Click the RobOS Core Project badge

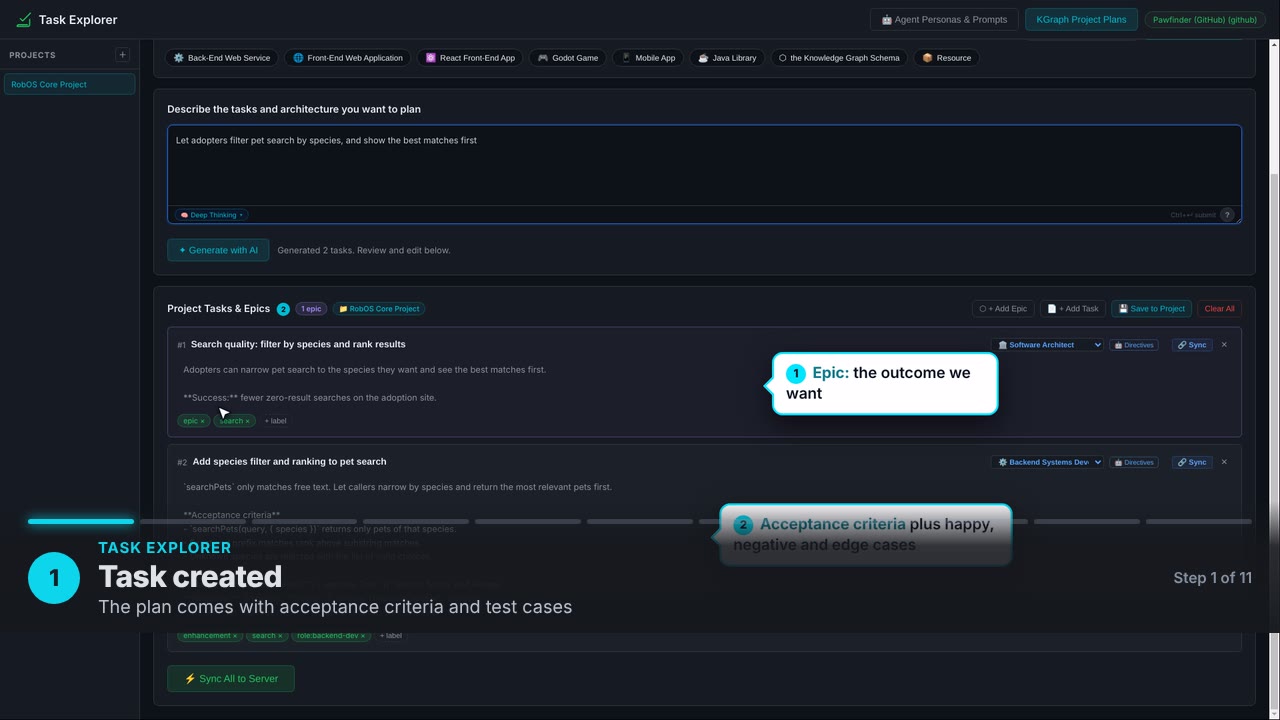(379, 309)
